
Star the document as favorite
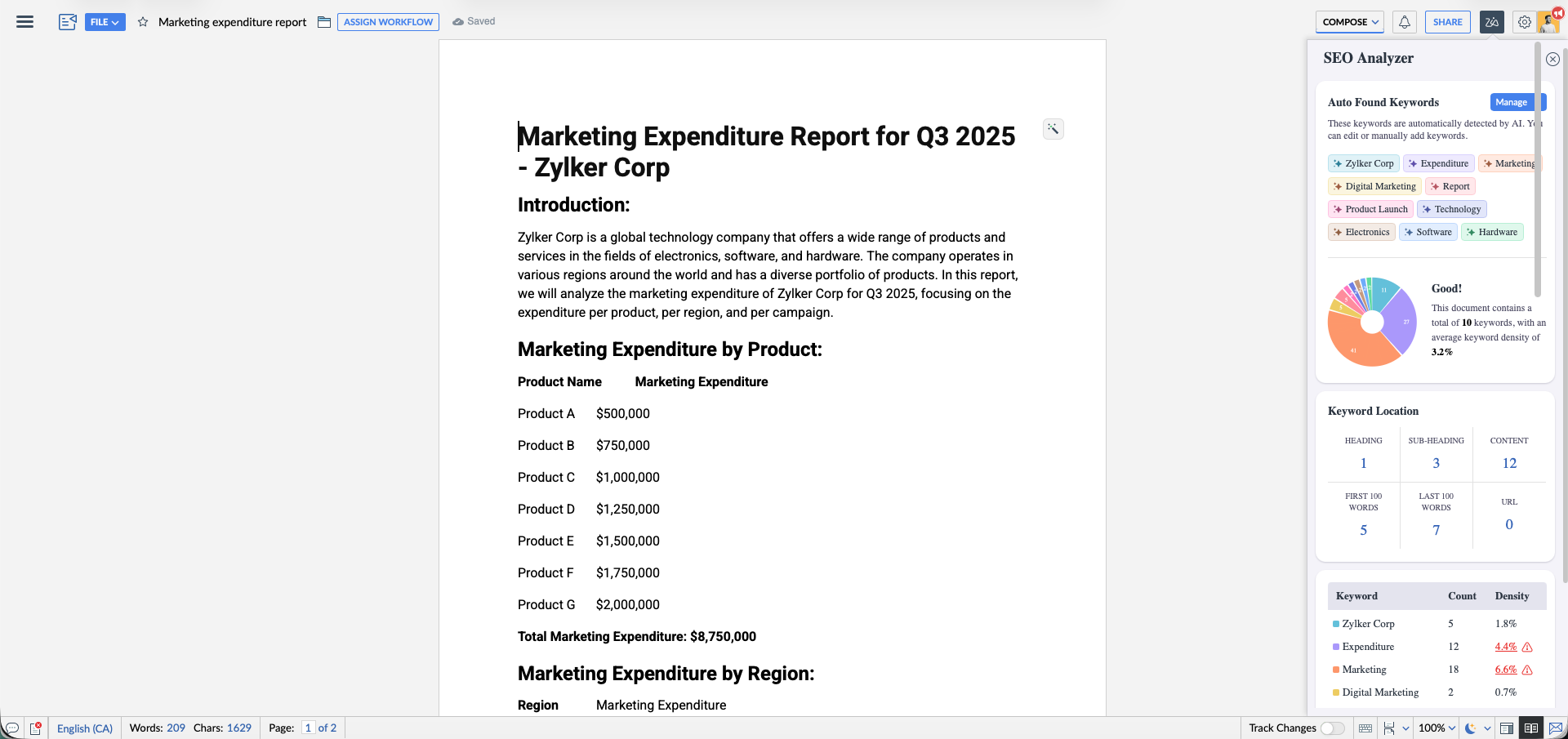[143, 22]
